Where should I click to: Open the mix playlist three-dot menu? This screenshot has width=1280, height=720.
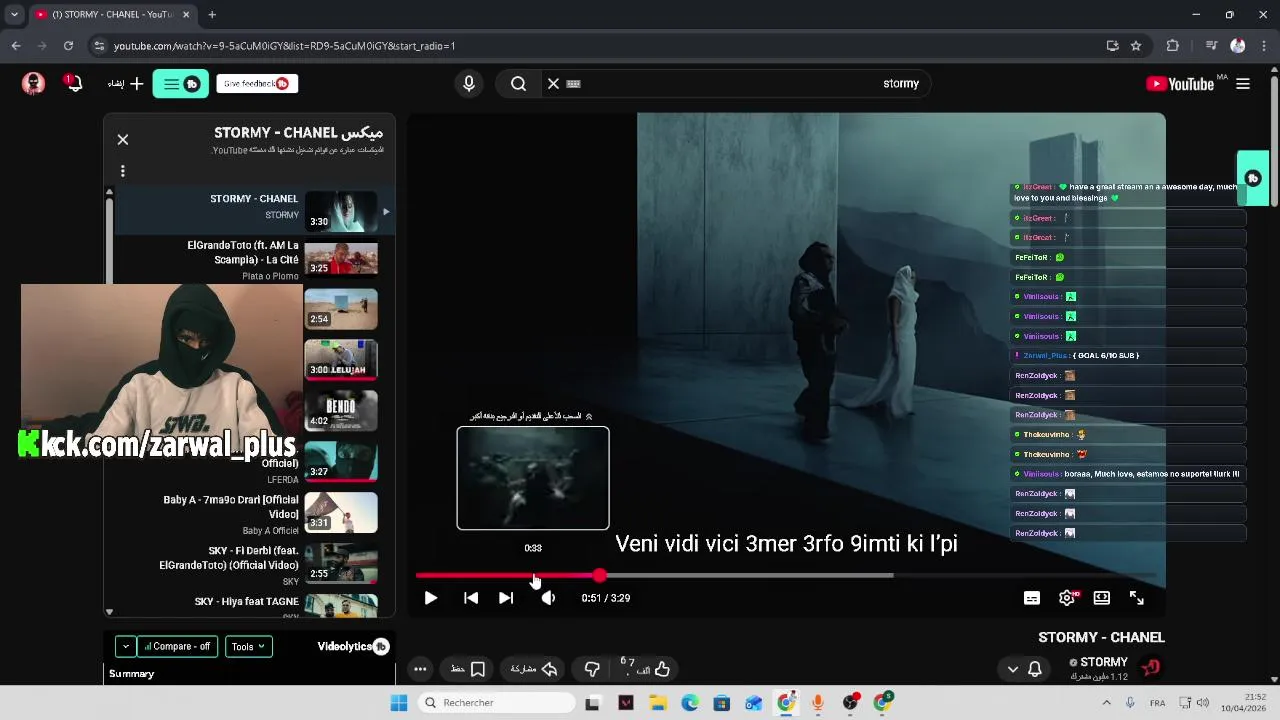coord(123,171)
